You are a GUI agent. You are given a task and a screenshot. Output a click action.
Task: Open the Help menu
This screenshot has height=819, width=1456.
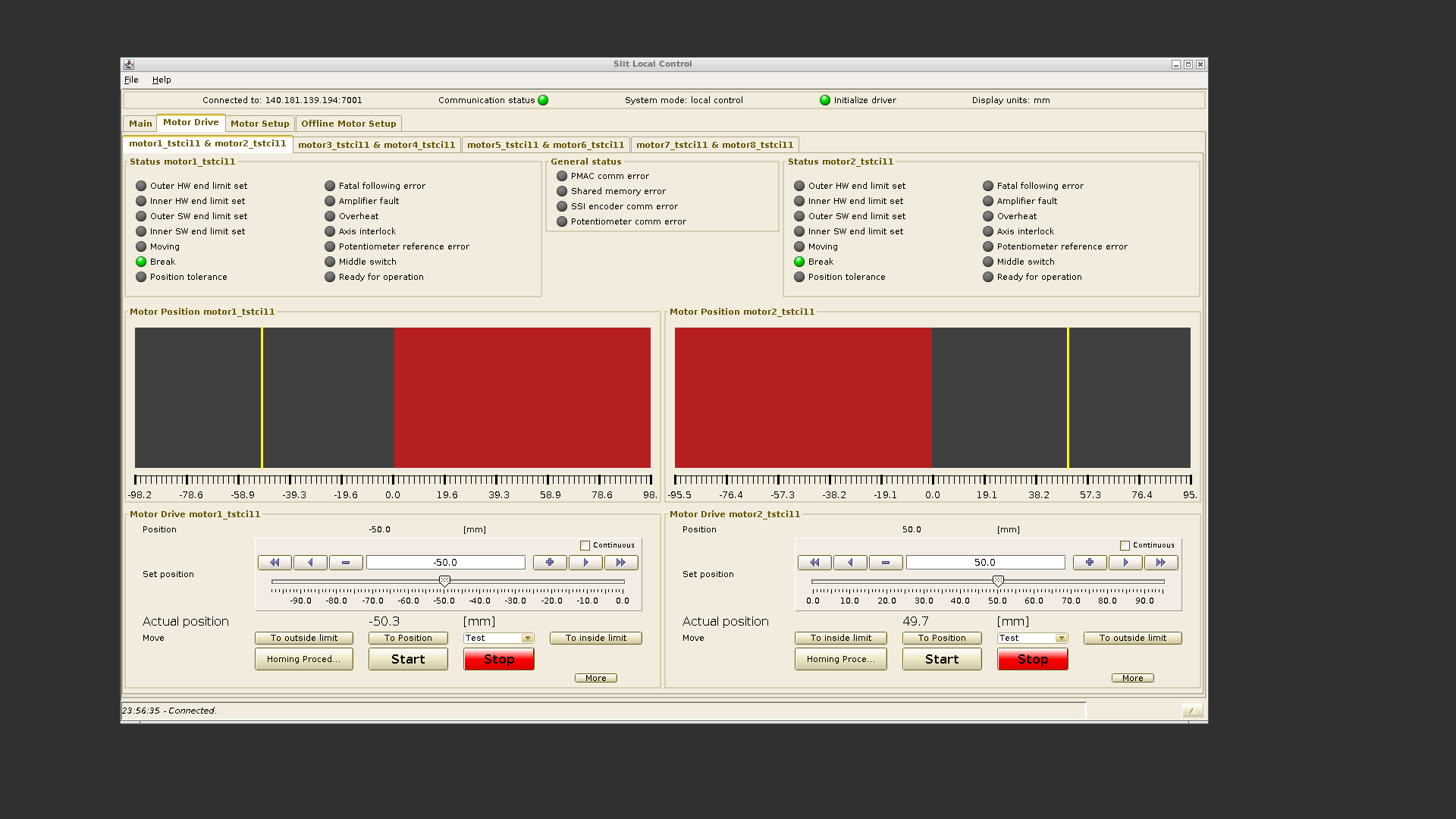[162, 80]
